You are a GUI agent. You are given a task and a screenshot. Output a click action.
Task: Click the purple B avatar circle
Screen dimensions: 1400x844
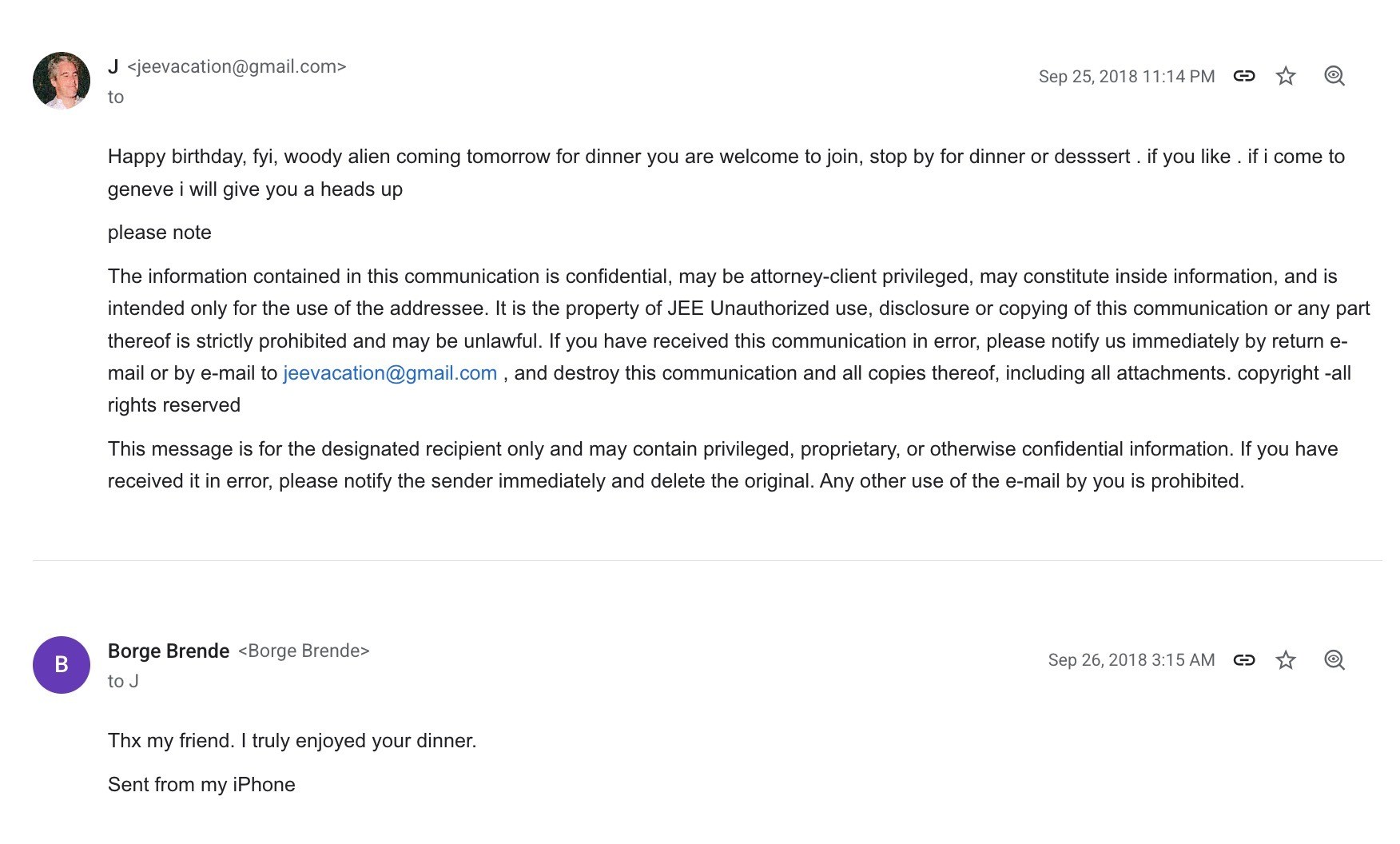click(x=62, y=665)
